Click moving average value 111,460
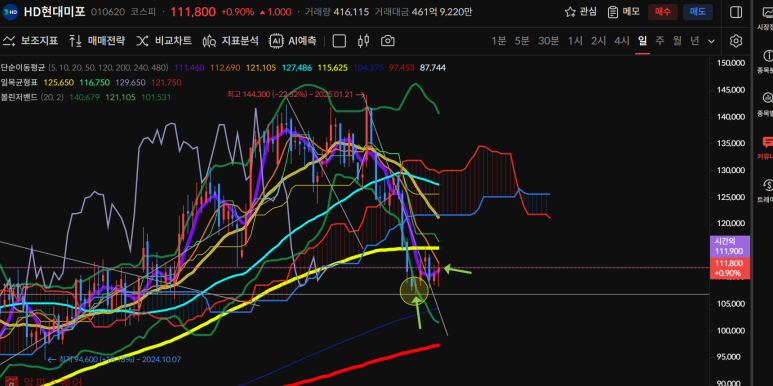This screenshot has height=386, width=773. pos(189,68)
